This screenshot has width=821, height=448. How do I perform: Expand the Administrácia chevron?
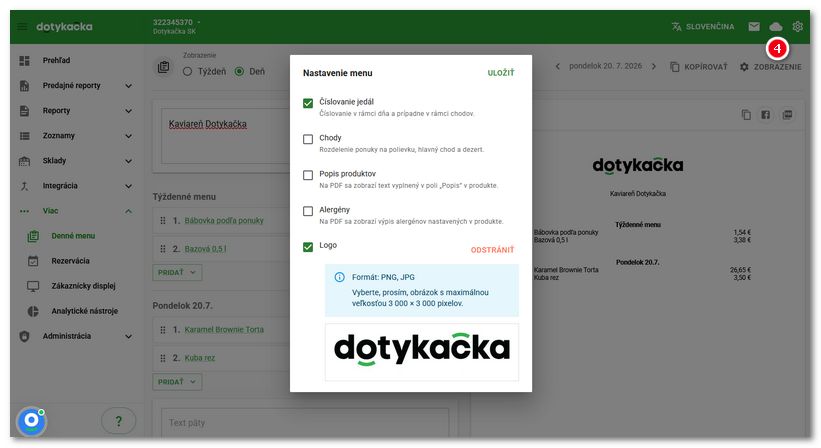click(x=128, y=337)
